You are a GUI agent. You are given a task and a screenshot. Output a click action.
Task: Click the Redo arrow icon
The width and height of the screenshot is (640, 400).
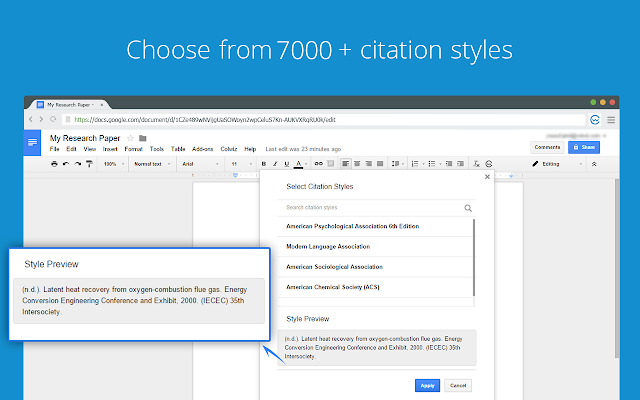click(x=78, y=164)
